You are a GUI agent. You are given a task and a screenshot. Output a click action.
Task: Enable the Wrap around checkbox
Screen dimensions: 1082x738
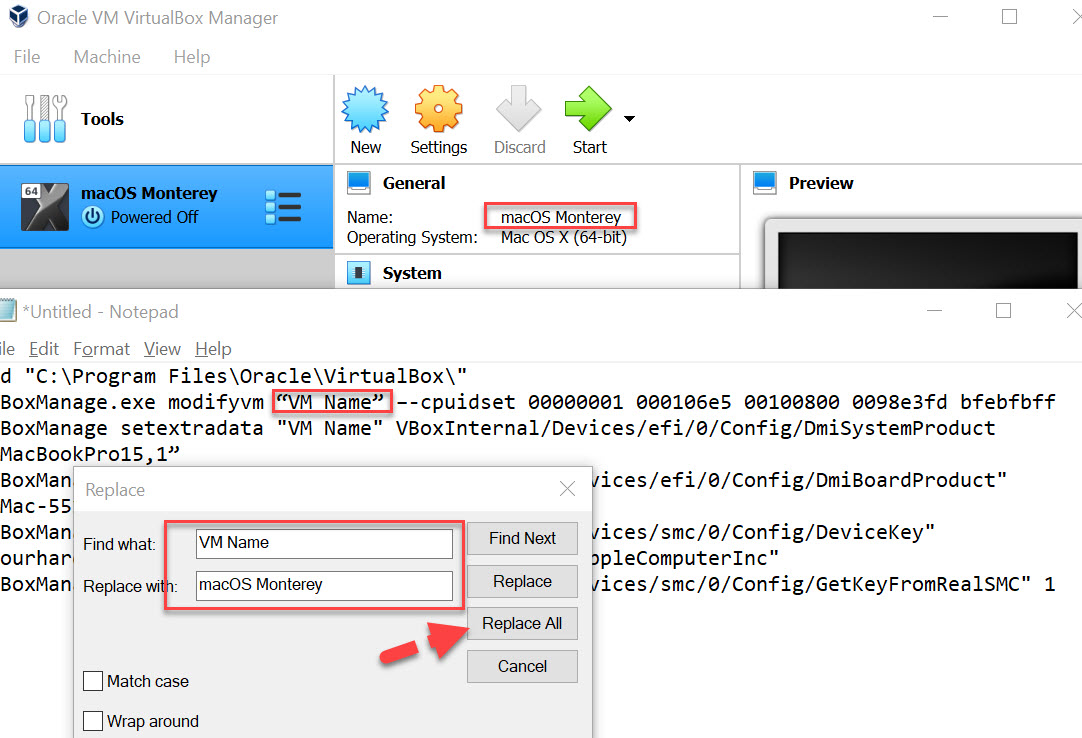tap(93, 721)
